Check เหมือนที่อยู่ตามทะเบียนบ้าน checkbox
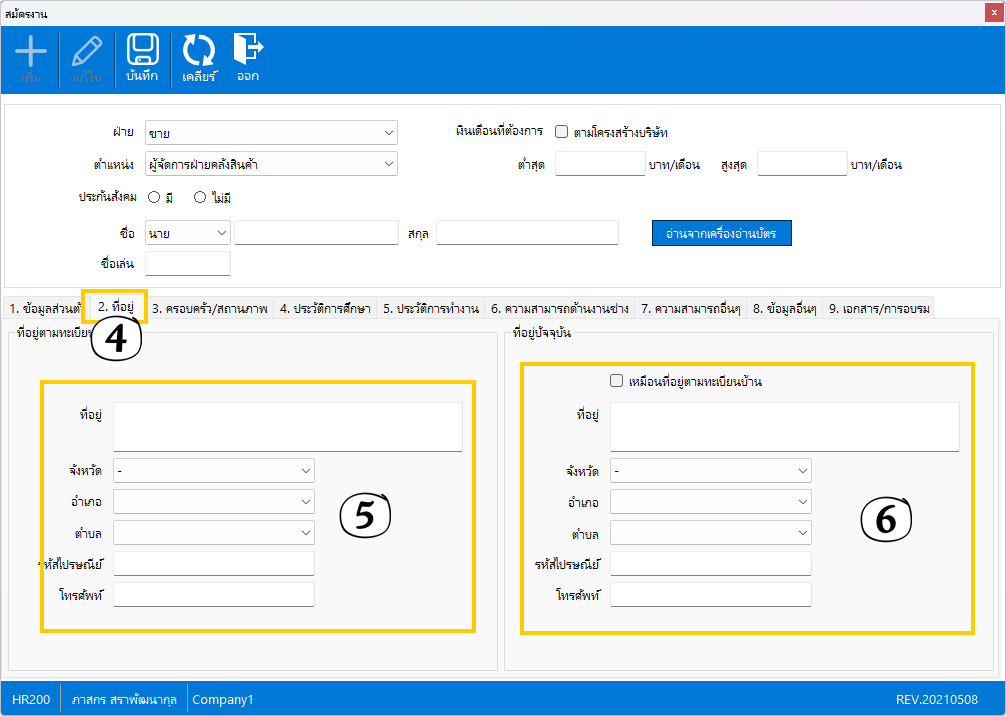This screenshot has height=716, width=1006. [616, 381]
